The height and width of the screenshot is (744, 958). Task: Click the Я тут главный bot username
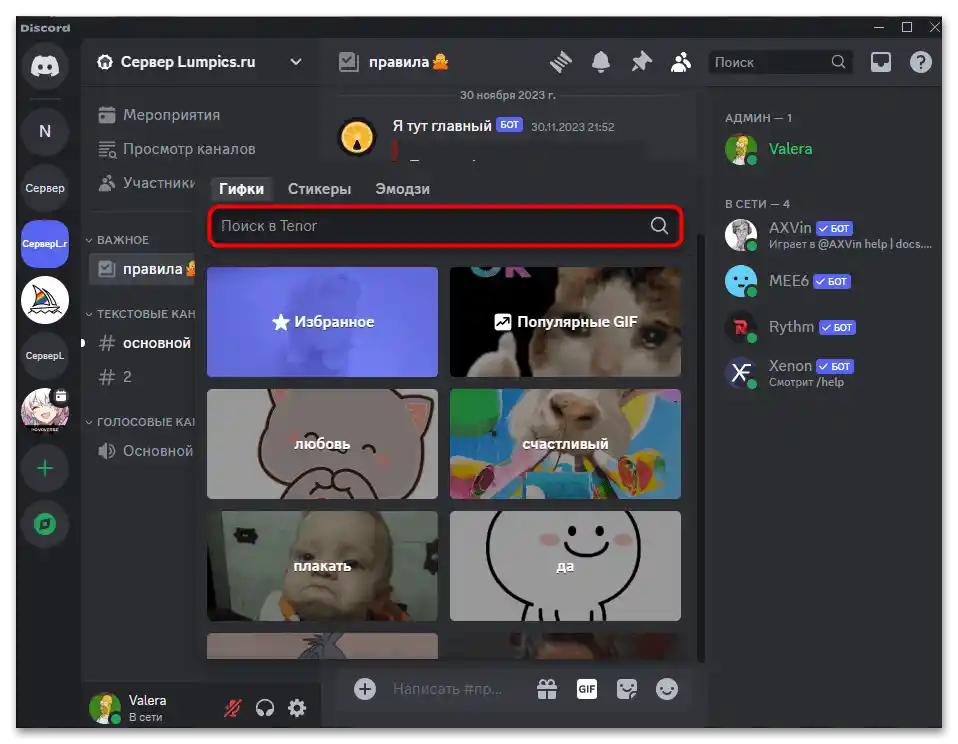(442, 126)
